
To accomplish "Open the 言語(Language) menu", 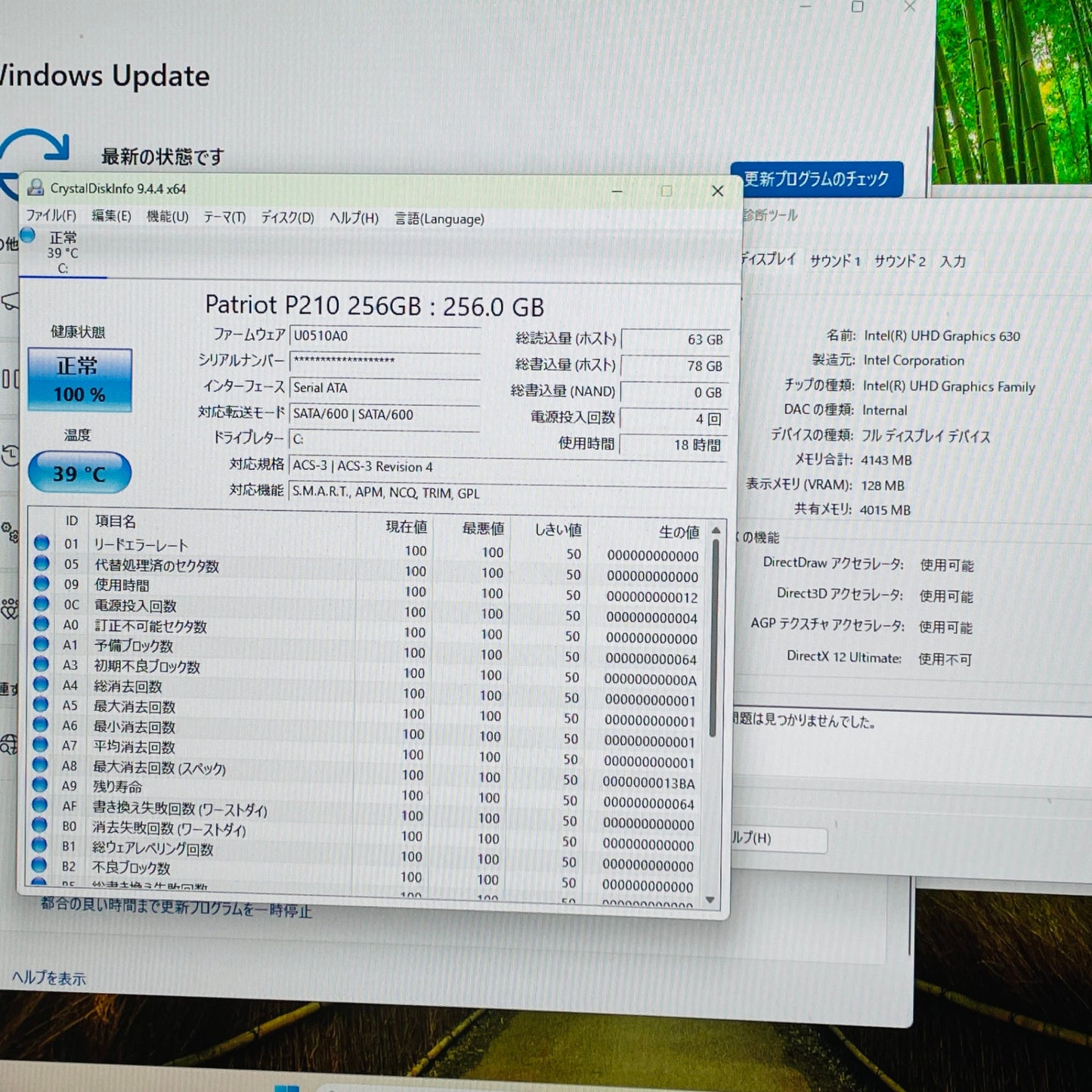I will (438, 218).
